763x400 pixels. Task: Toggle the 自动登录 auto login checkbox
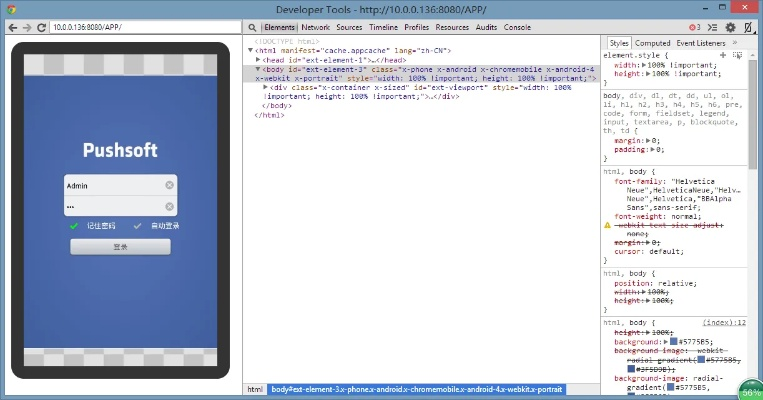(x=138, y=226)
